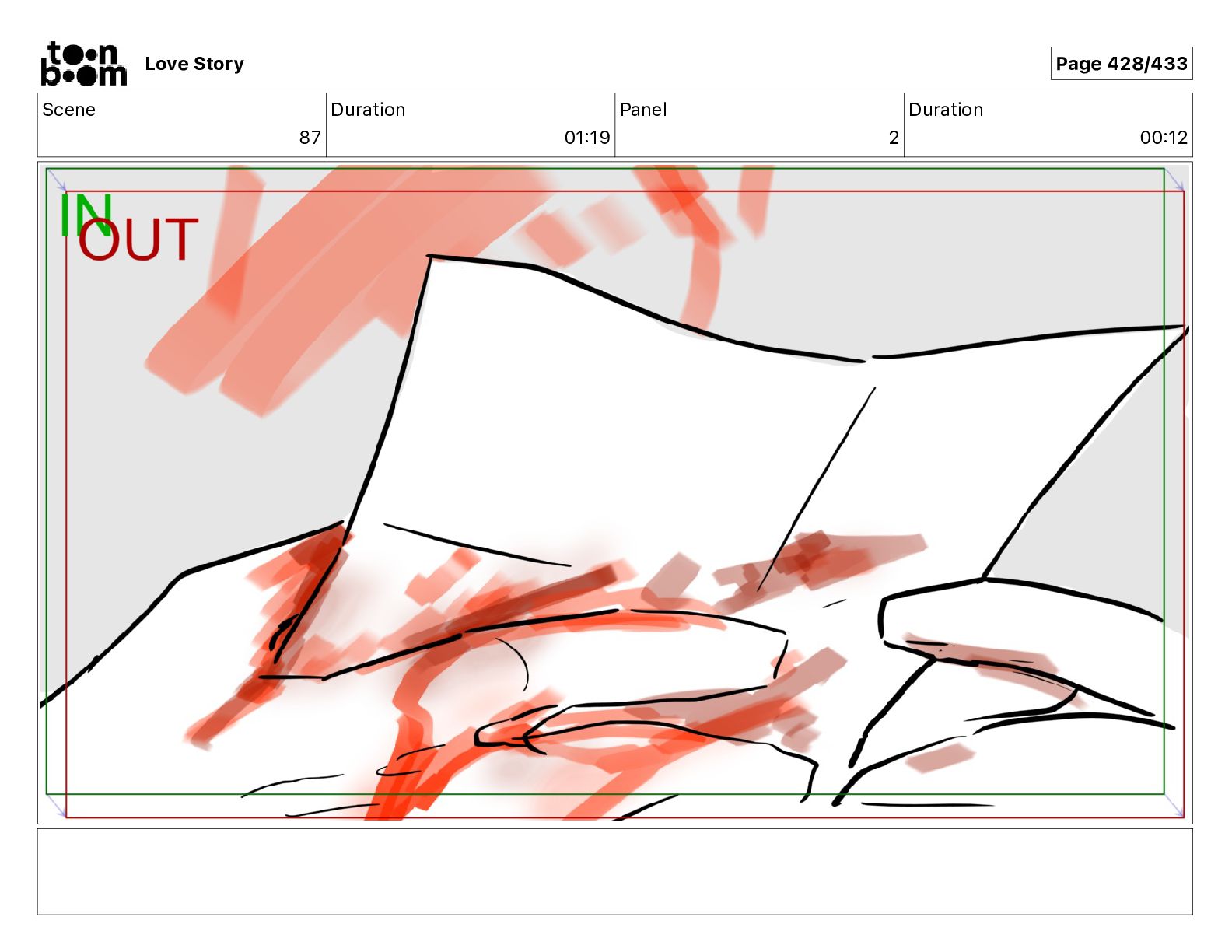Select the panel number '2'
This screenshot has height=952, width=1232.
(x=894, y=138)
